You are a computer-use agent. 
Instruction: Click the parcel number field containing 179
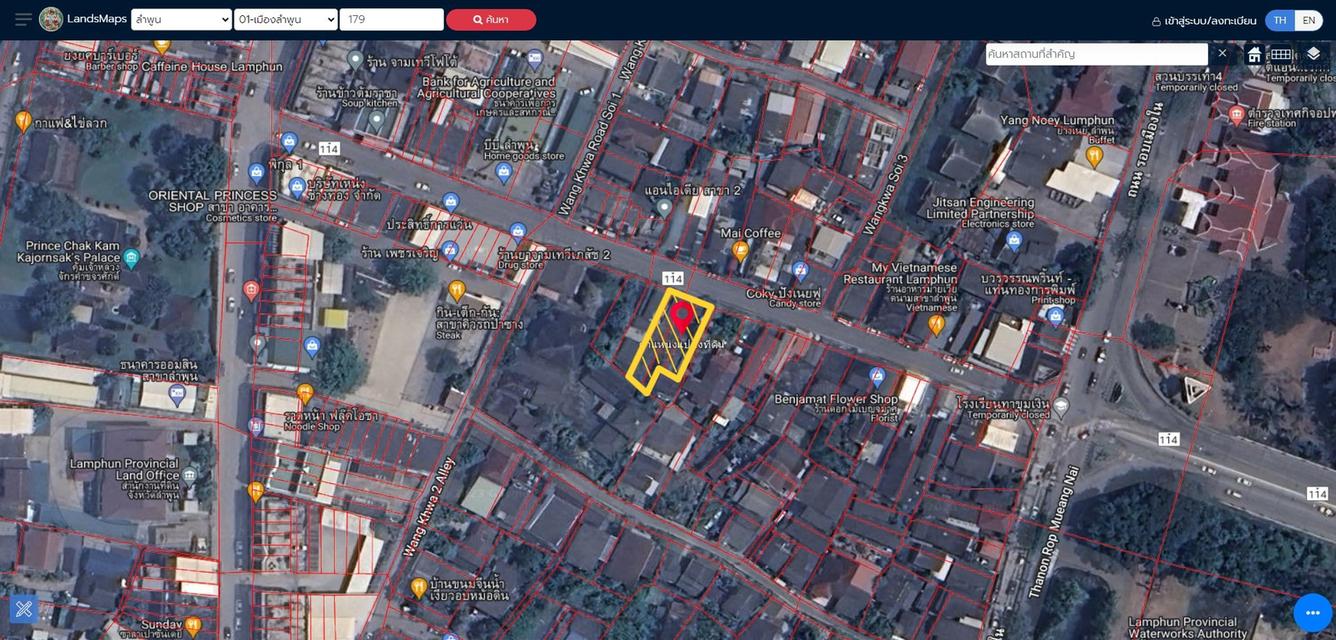(391, 19)
